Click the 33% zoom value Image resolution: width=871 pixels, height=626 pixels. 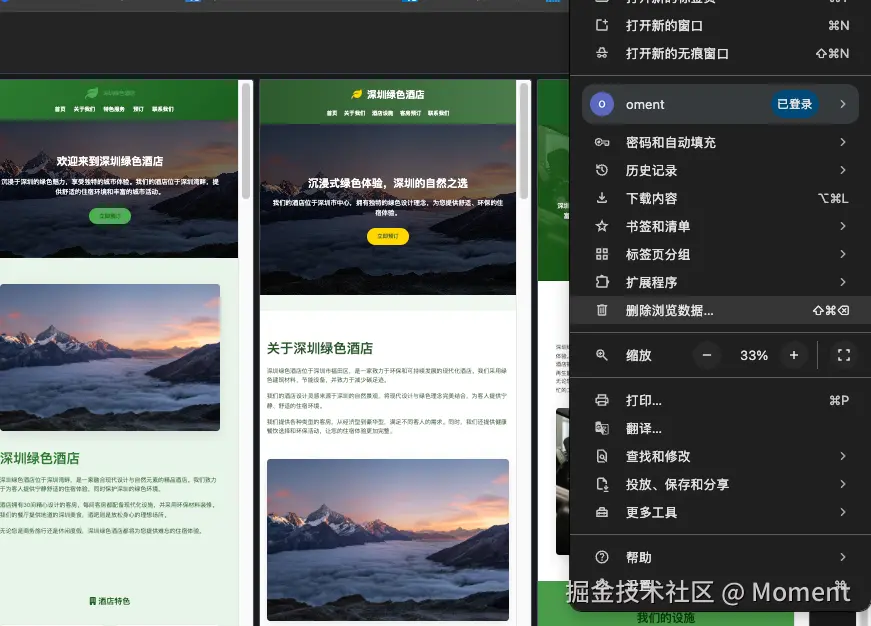(754, 355)
